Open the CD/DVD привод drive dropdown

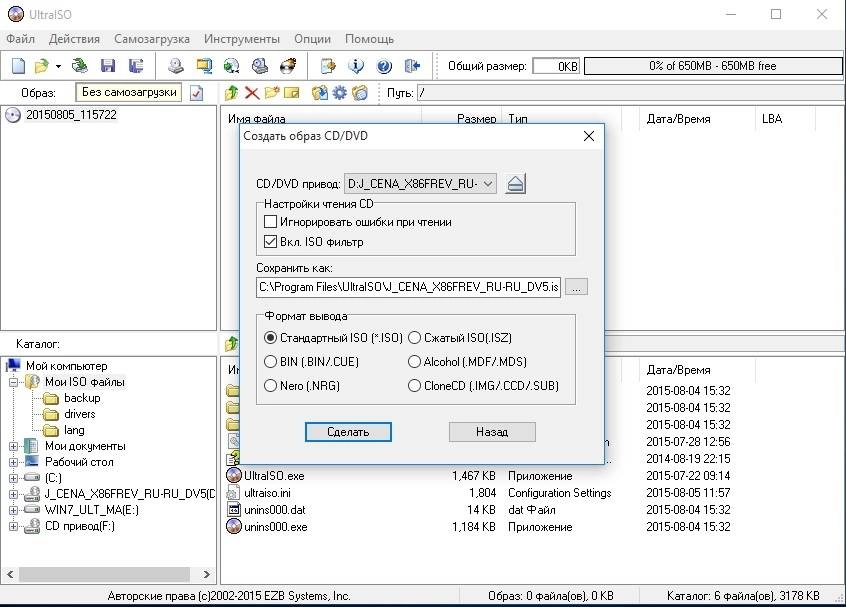tap(487, 183)
